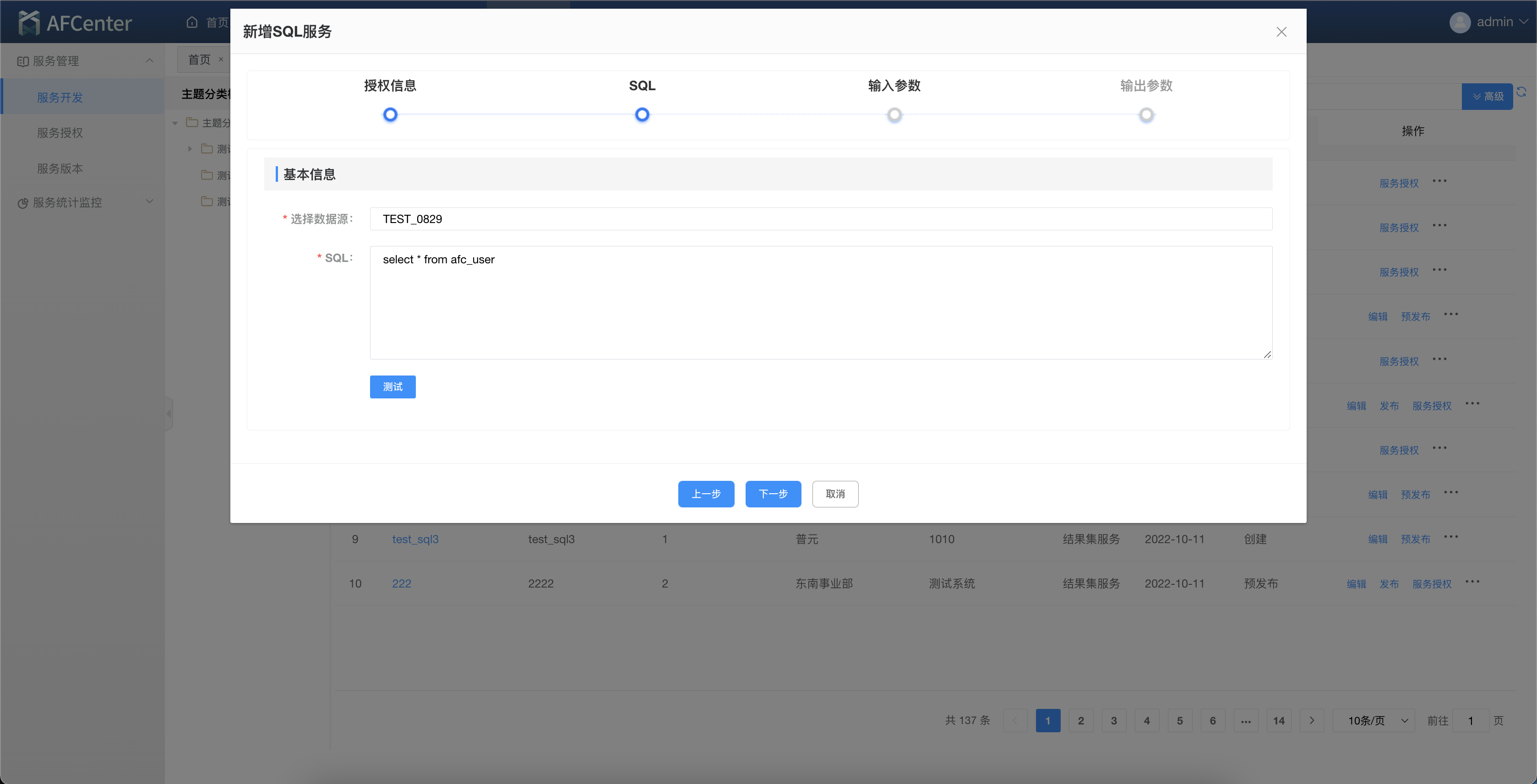Image resolution: width=1537 pixels, height=784 pixels.
Task: Click inside the SQL text area
Action: coord(820,303)
